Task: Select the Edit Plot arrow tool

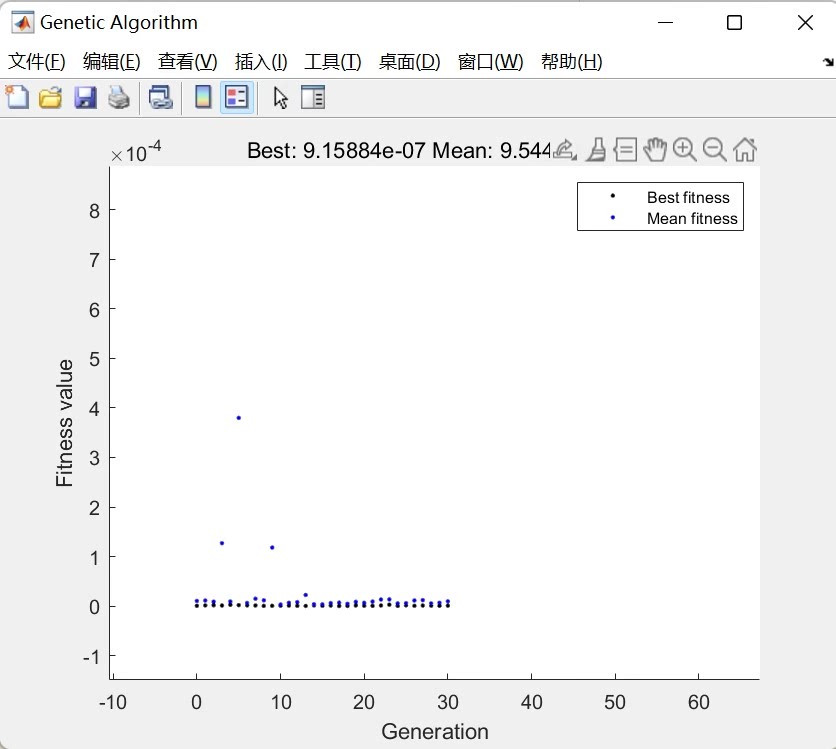Action: [x=280, y=98]
